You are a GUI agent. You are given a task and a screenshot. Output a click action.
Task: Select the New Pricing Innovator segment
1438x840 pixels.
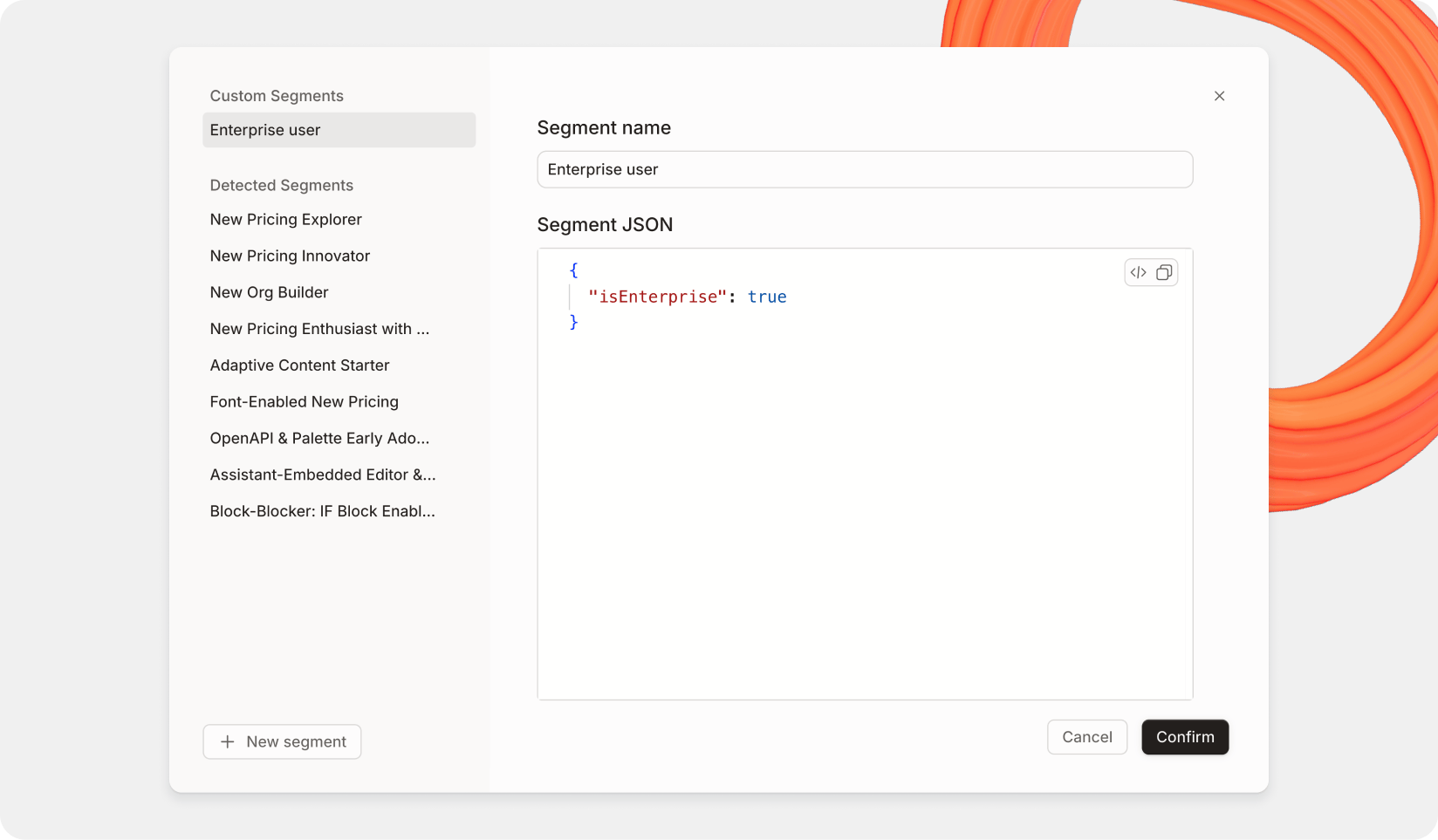click(290, 256)
